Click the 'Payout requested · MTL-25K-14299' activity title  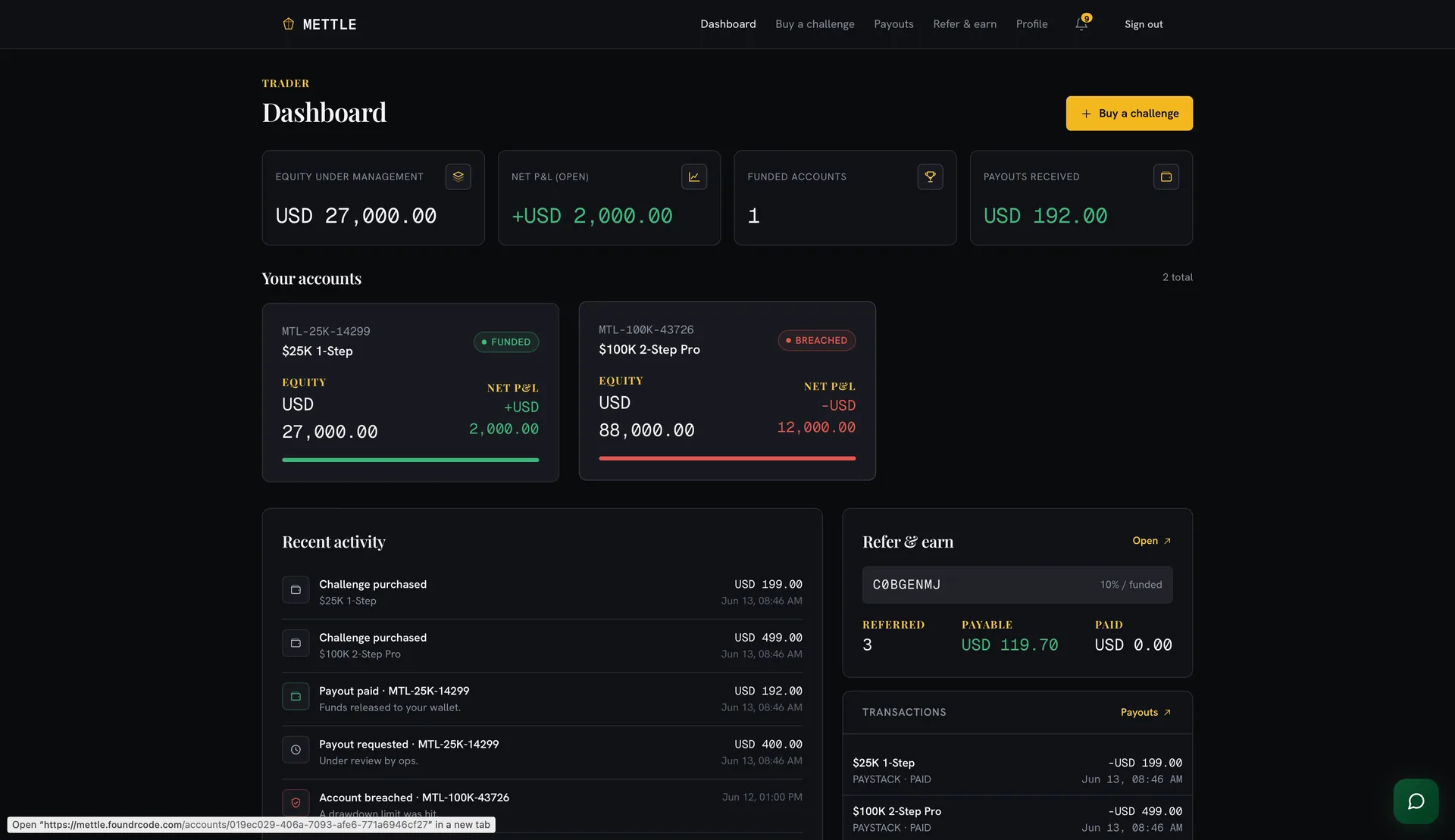[408, 745]
